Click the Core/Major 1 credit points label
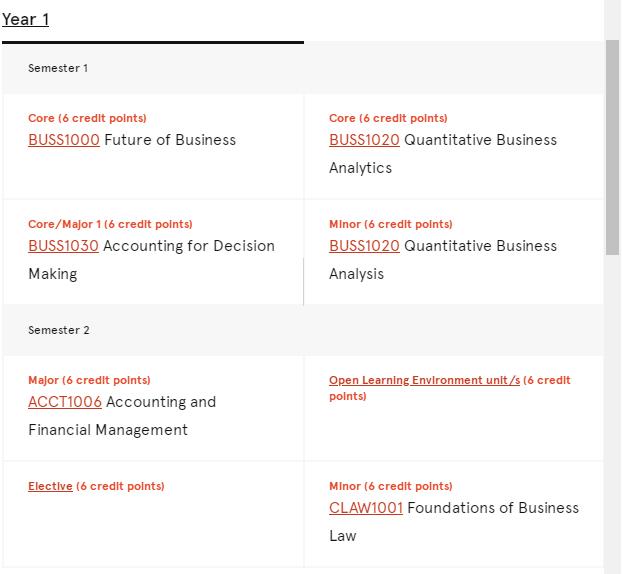 (110, 224)
